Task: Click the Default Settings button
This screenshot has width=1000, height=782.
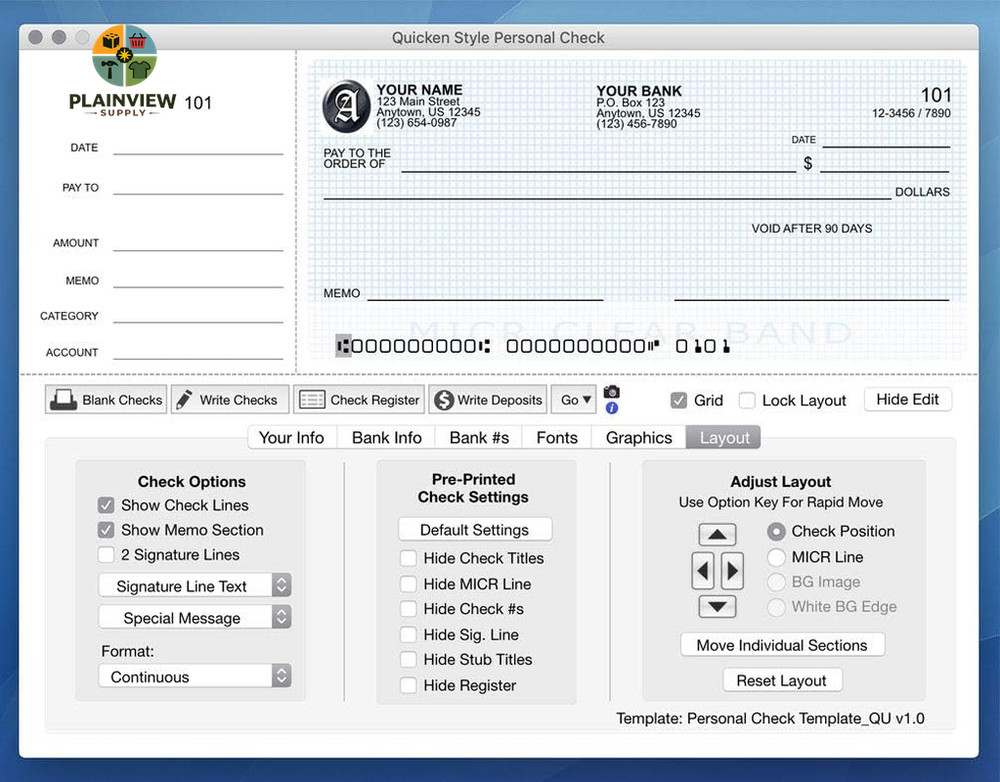Action: tap(474, 529)
